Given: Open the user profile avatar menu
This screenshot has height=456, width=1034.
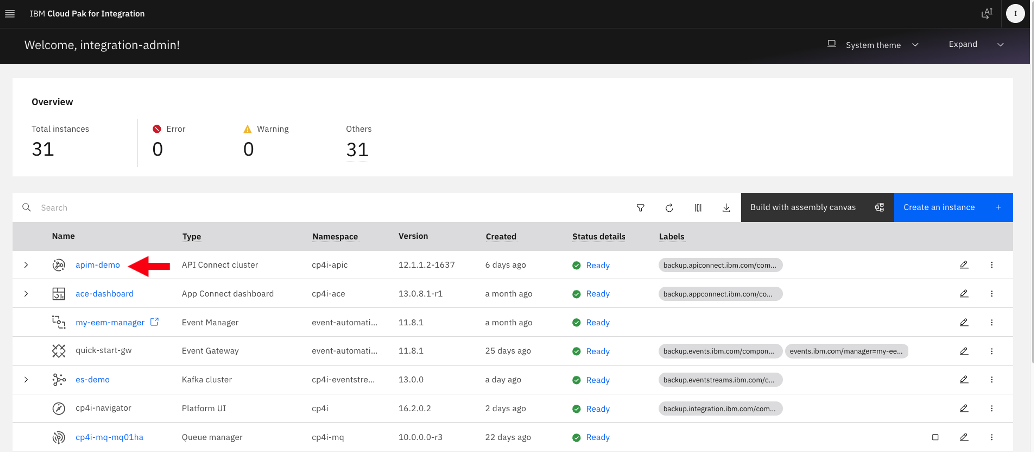Looking at the screenshot, I should click(1015, 14).
